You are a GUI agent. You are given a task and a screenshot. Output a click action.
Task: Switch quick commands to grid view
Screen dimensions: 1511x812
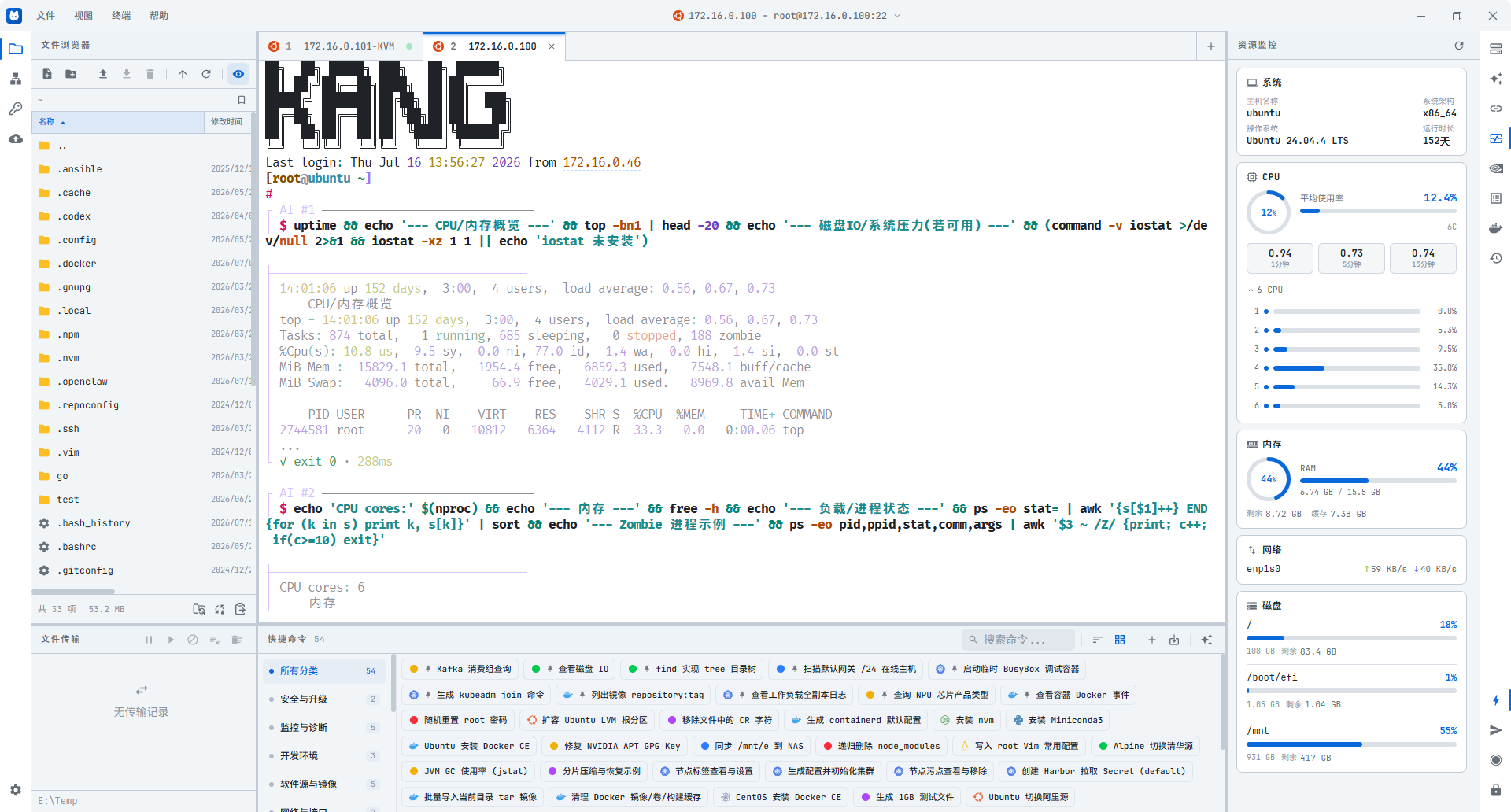(x=1120, y=640)
